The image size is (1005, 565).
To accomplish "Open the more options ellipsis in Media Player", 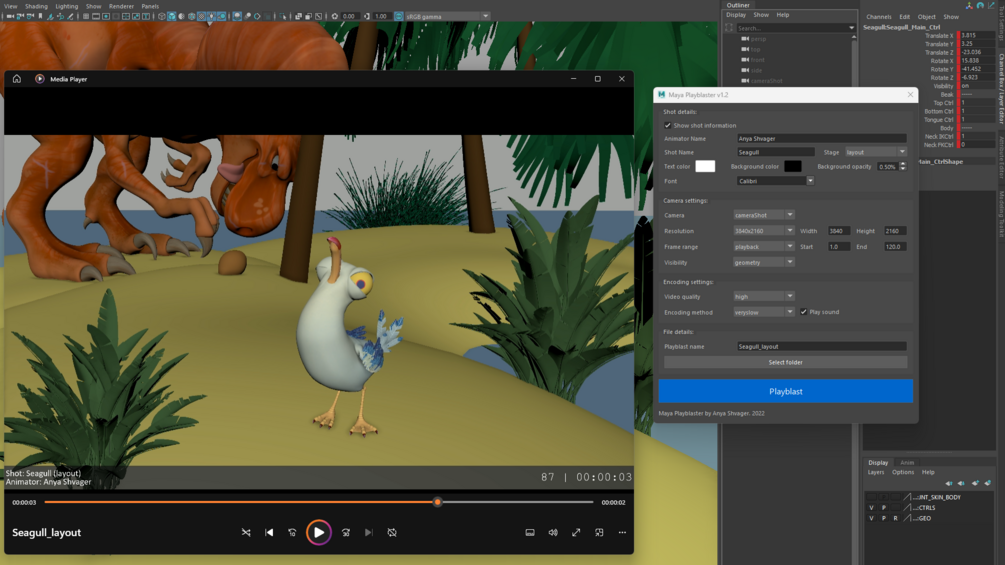I will point(622,532).
